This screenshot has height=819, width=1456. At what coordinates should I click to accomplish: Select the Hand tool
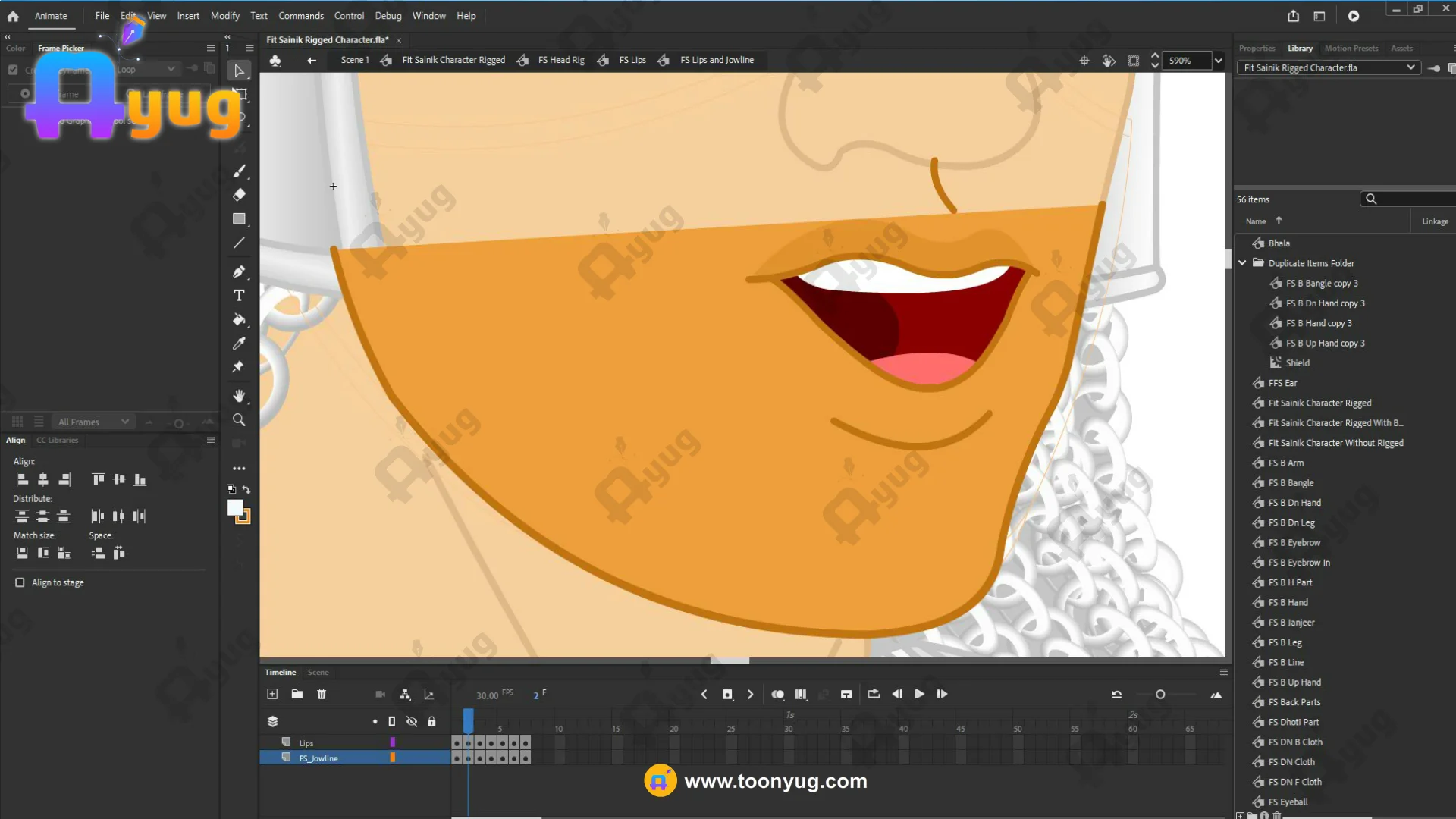239,396
